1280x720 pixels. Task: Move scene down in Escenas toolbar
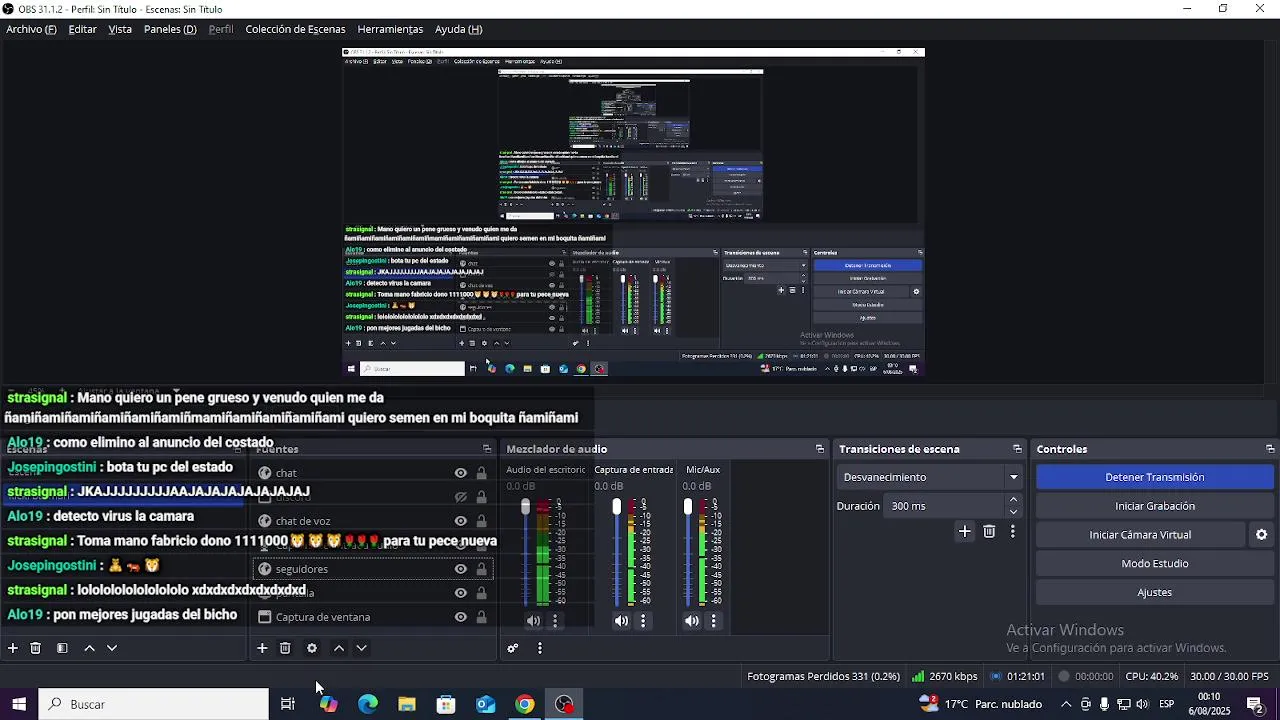(x=112, y=648)
